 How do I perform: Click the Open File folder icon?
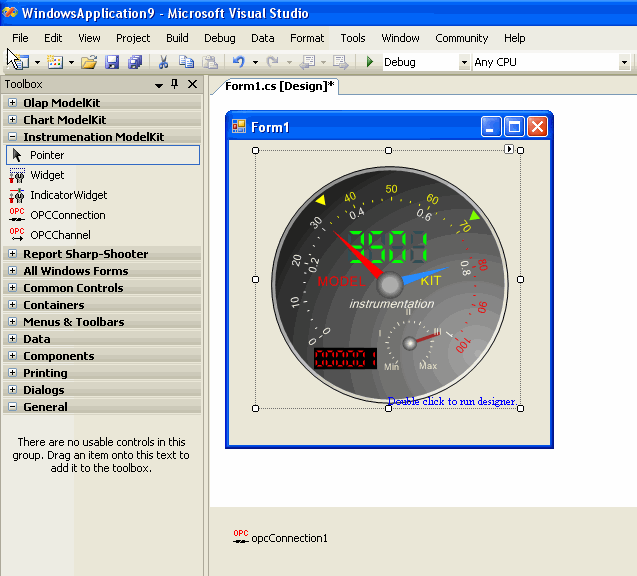pos(89,62)
